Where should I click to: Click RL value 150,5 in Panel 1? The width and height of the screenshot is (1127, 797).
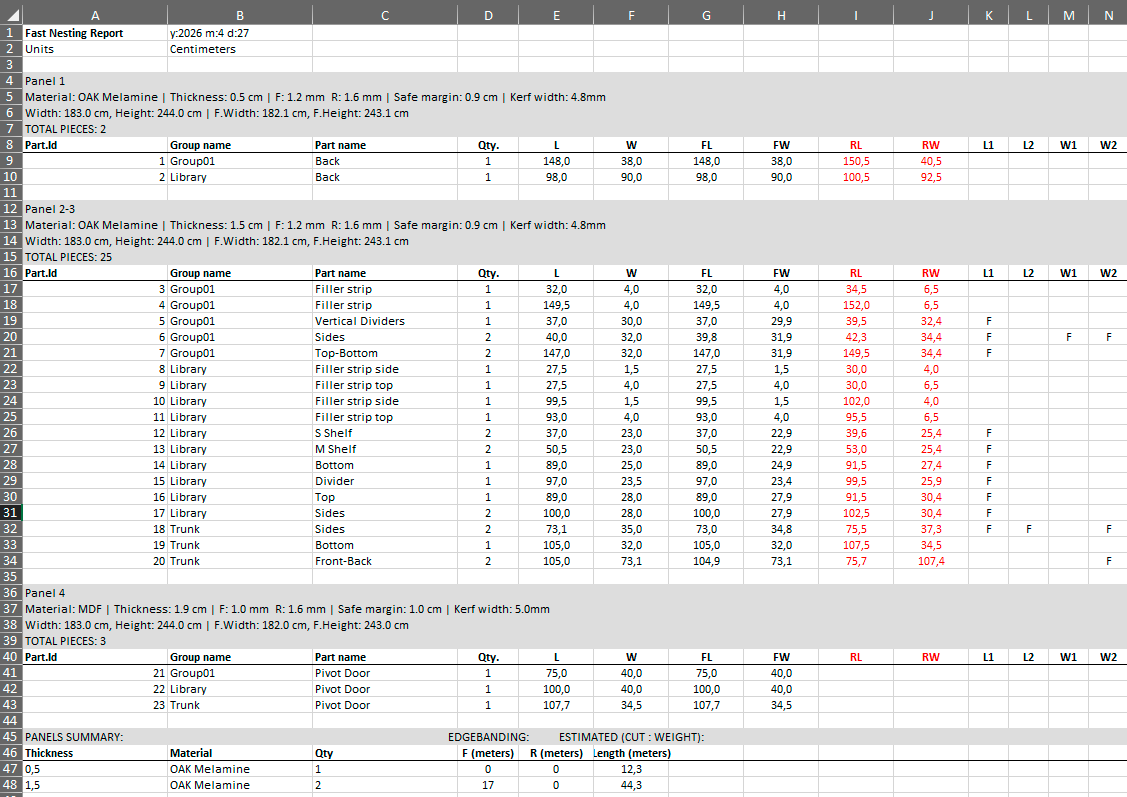click(x=855, y=161)
